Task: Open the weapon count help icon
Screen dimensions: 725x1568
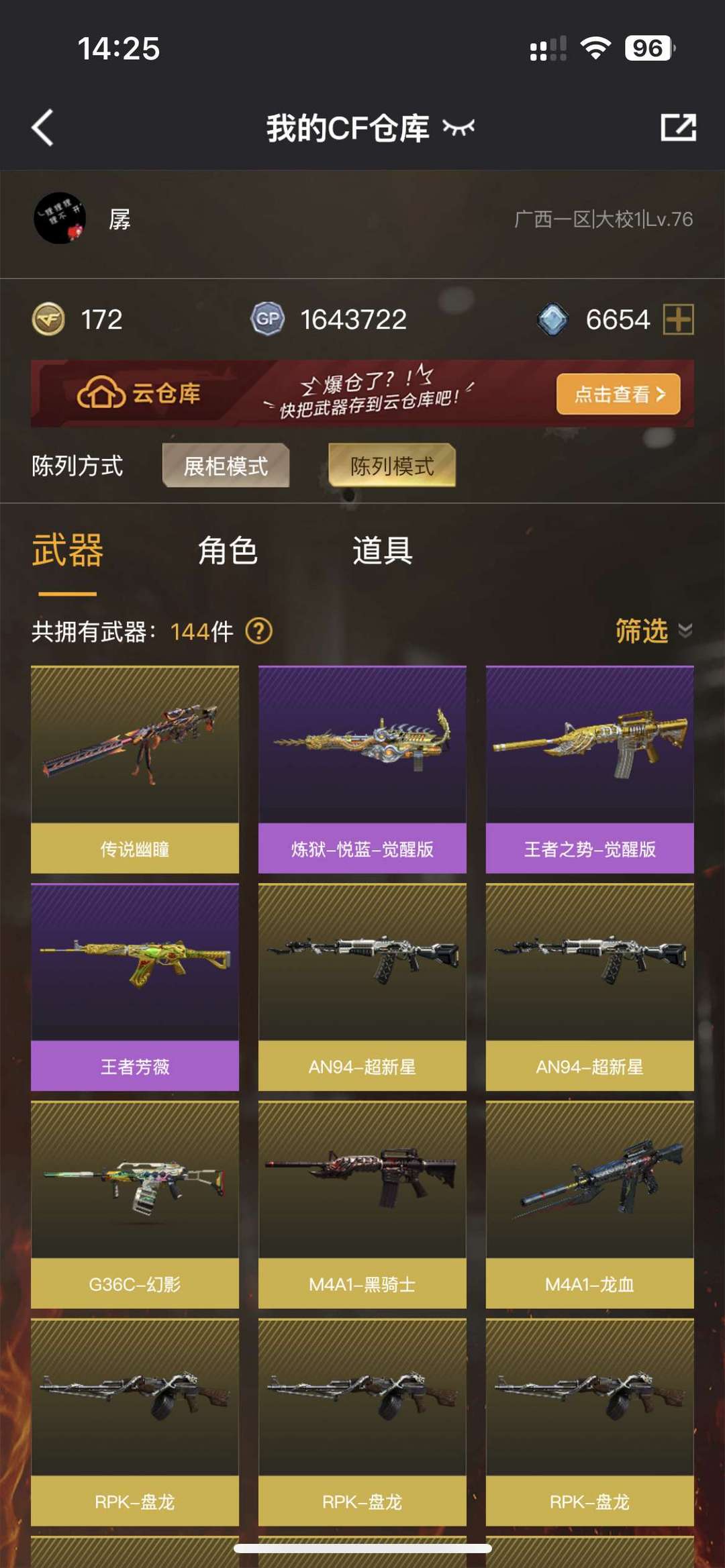Action: [259, 631]
